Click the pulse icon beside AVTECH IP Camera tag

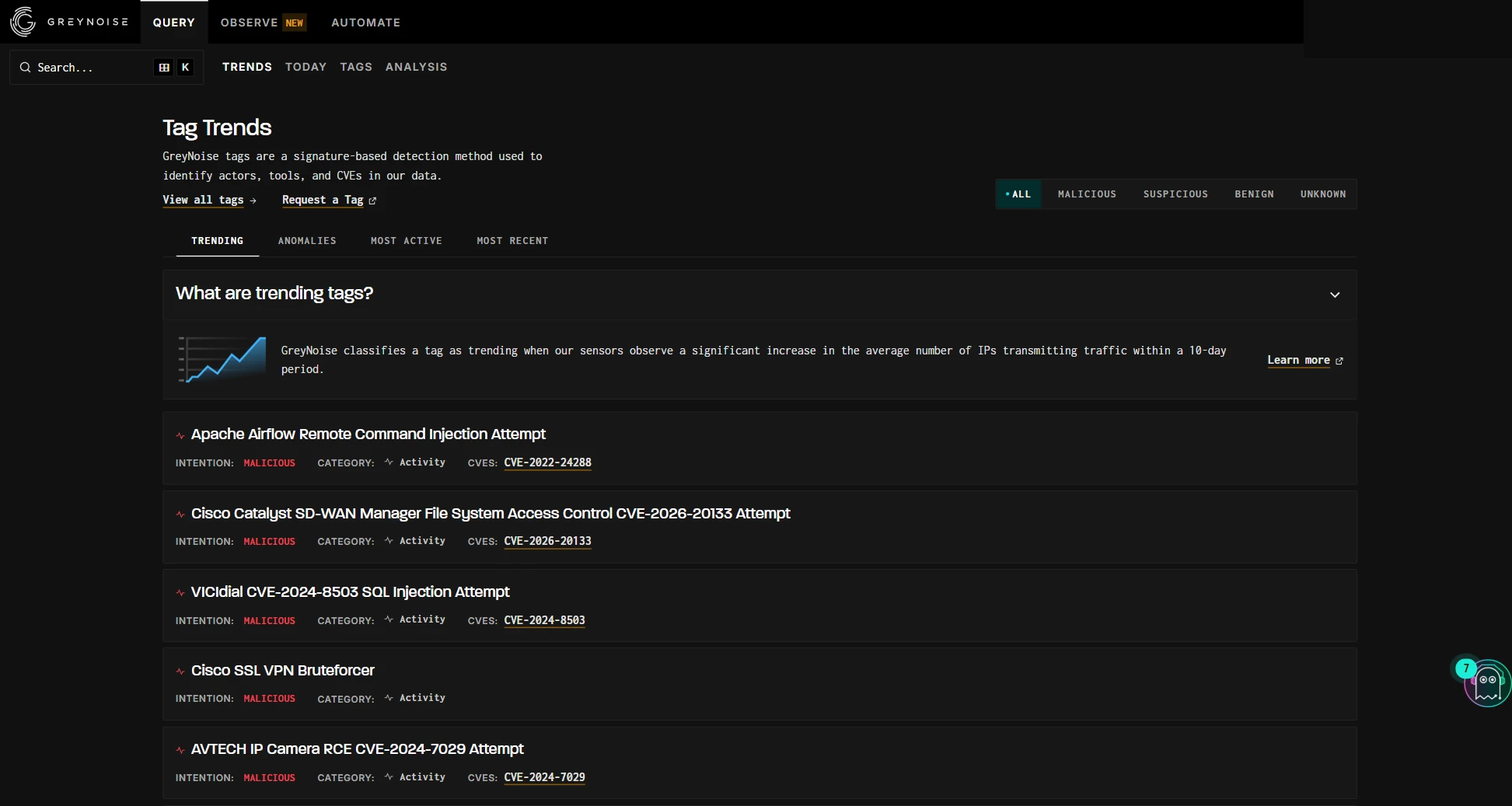pyautogui.click(x=180, y=750)
